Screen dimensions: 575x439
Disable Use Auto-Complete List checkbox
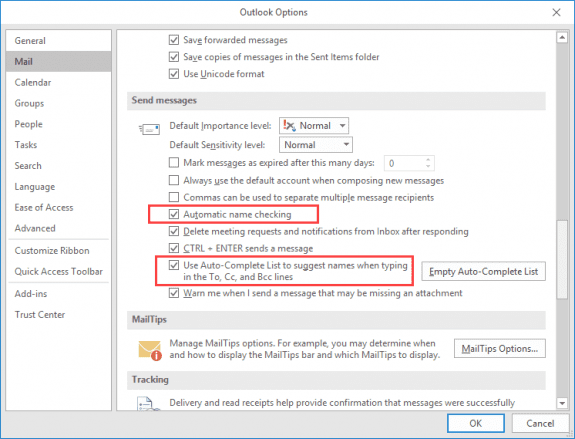click(174, 265)
